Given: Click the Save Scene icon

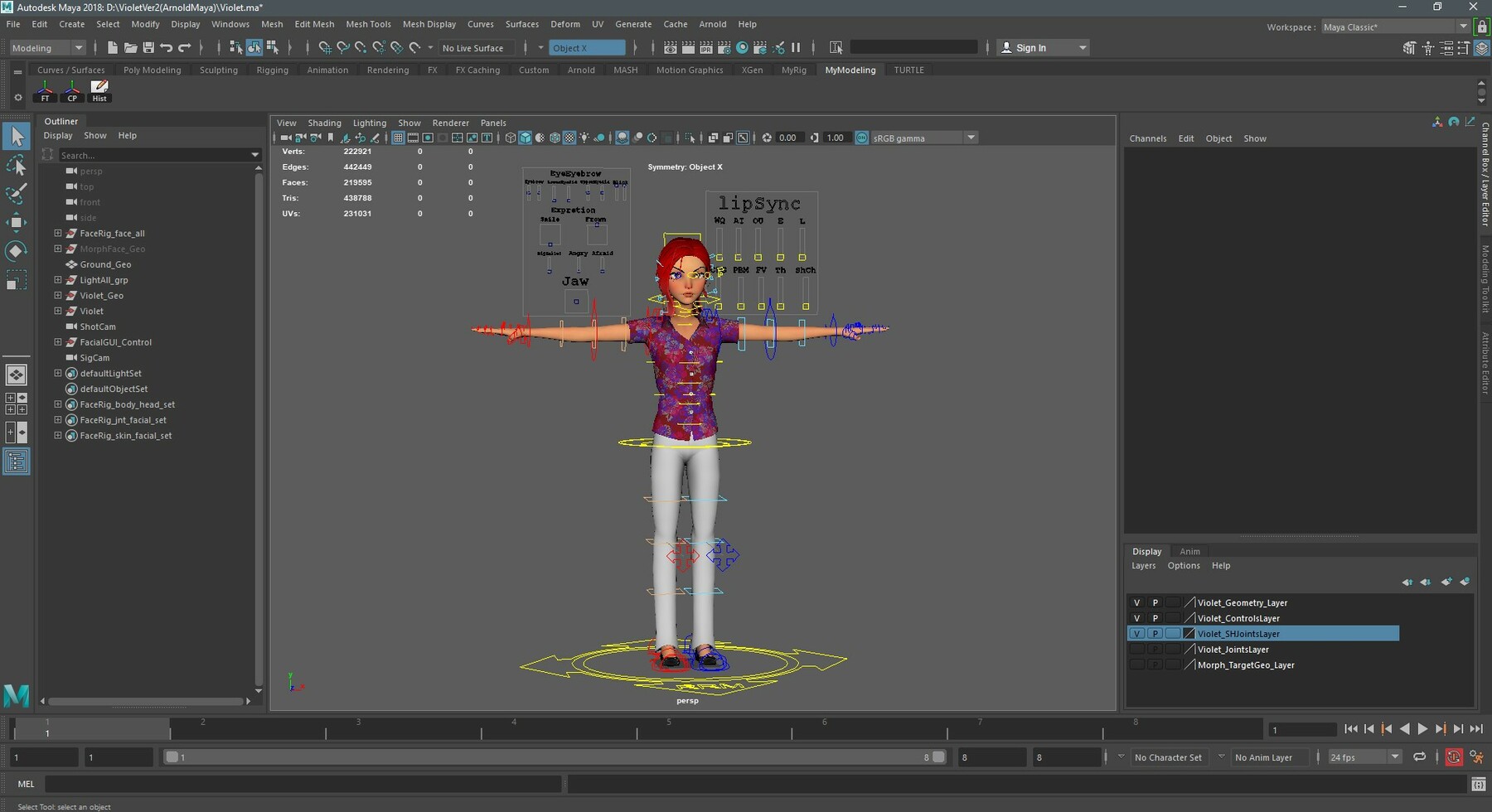Looking at the screenshot, I should tap(148, 48).
